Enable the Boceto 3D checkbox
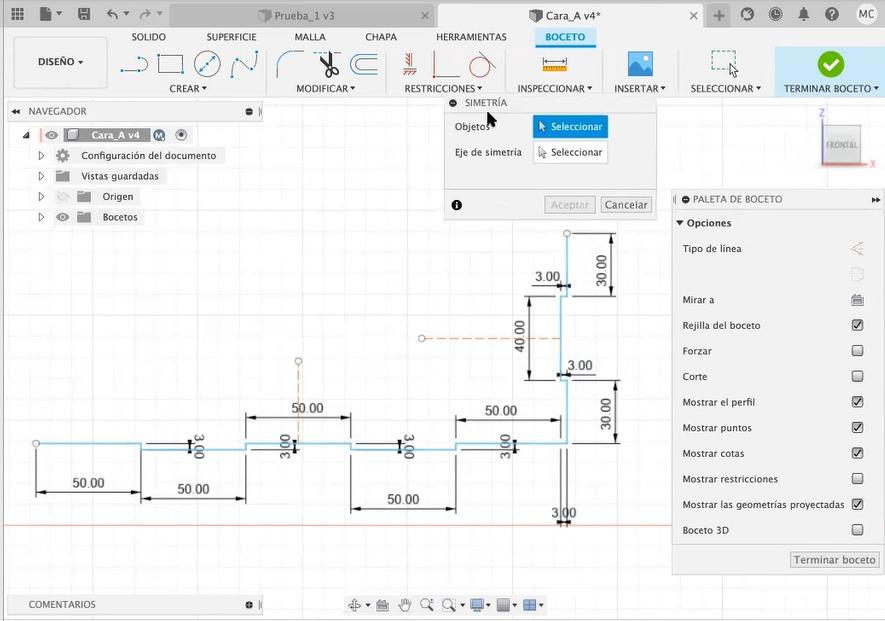The width and height of the screenshot is (885, 621). pyautogui.click(x=857, y=530)
